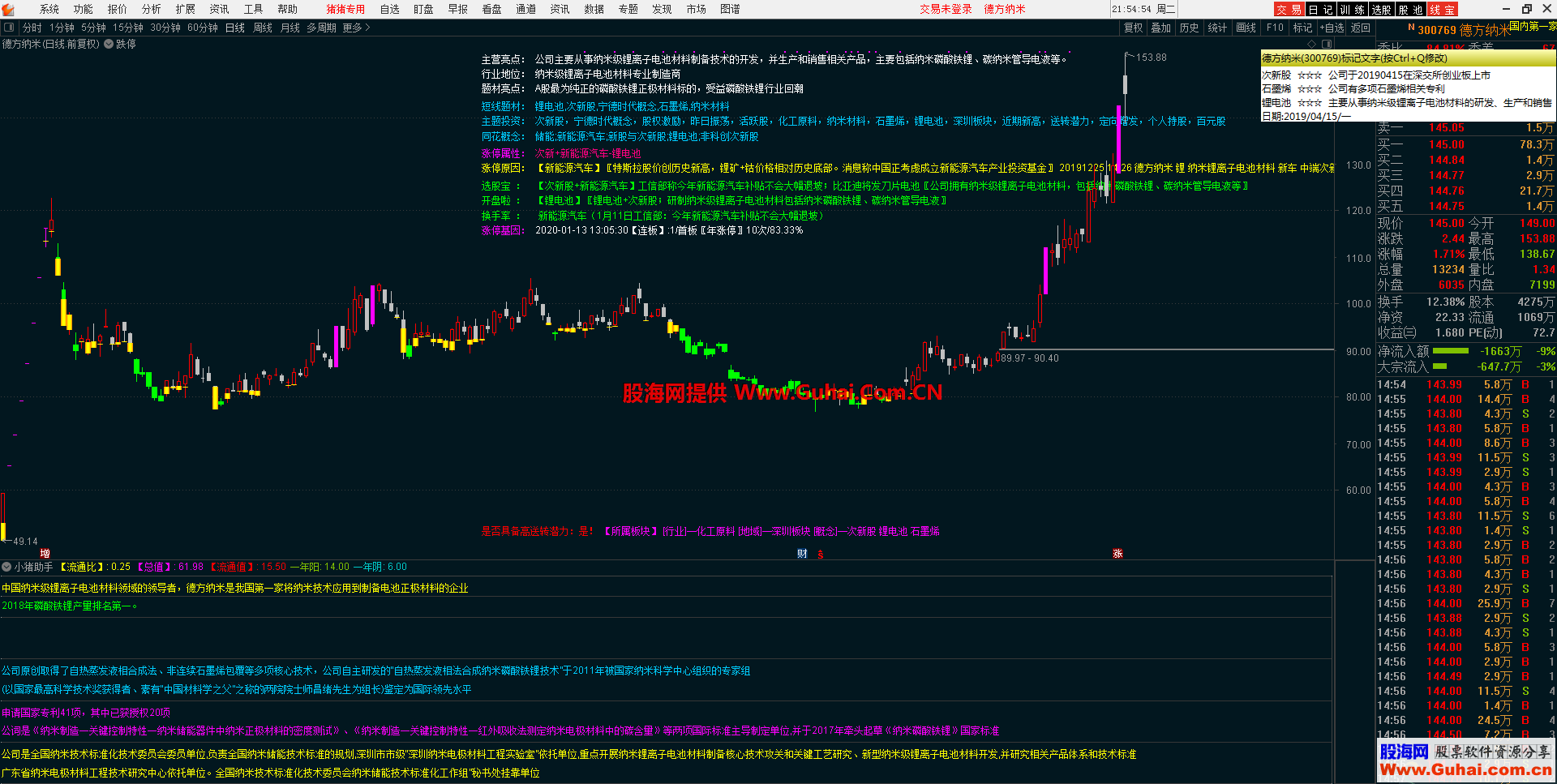Click the 涨 marker on the timeline
Image resolution: width=1557 pixels, height=784 pixels.
pyautogui.click(x=1117, y=554)
